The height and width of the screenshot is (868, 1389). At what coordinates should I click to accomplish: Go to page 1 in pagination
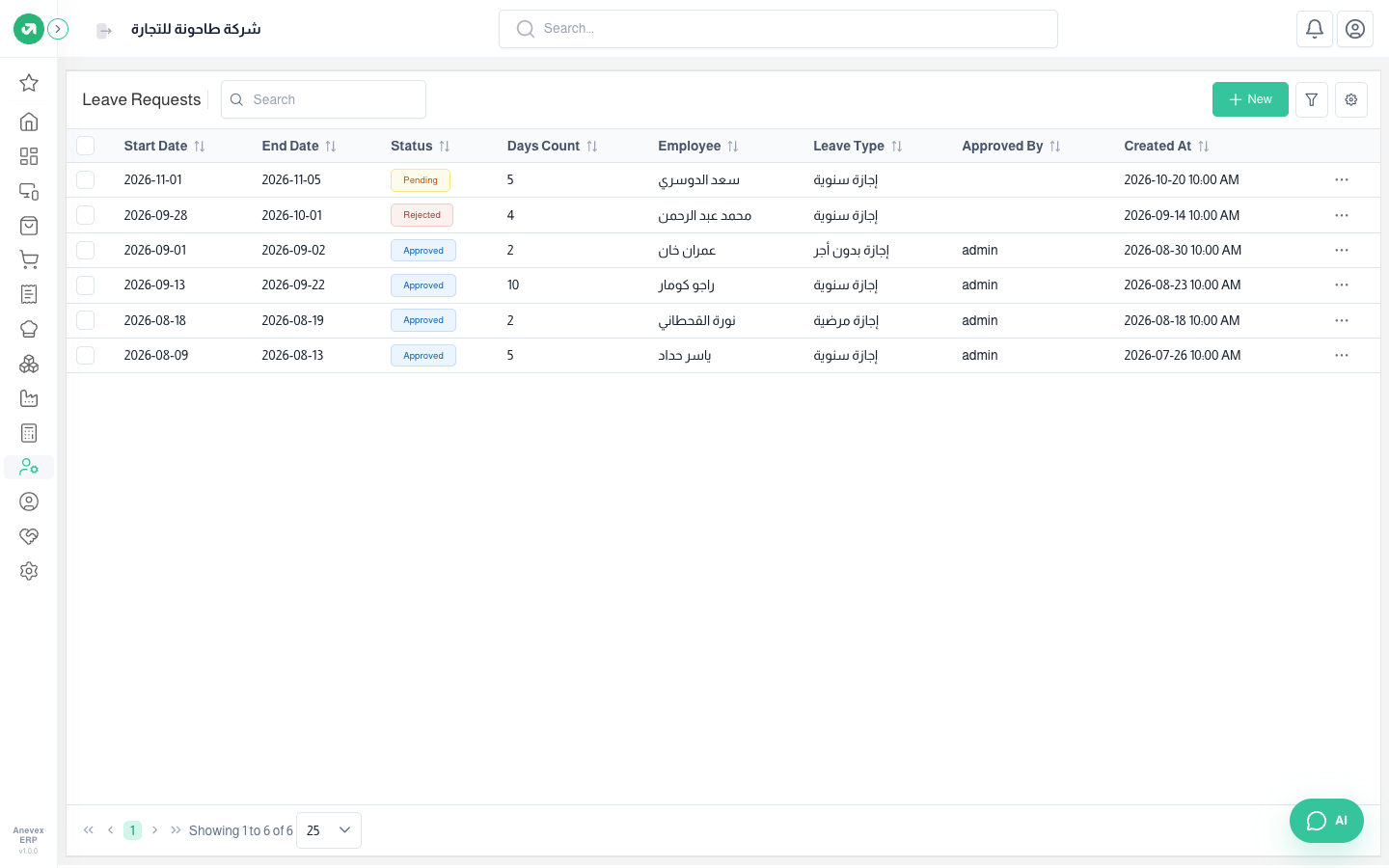point(133,830)
